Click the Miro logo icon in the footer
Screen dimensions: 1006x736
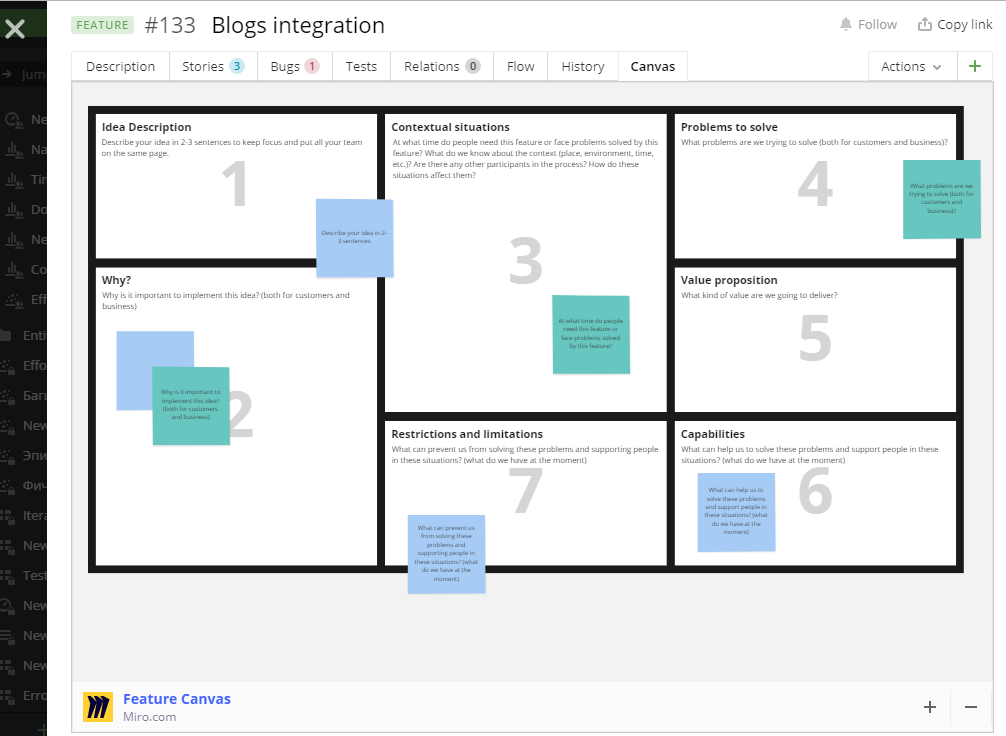(x=97, y=707)
